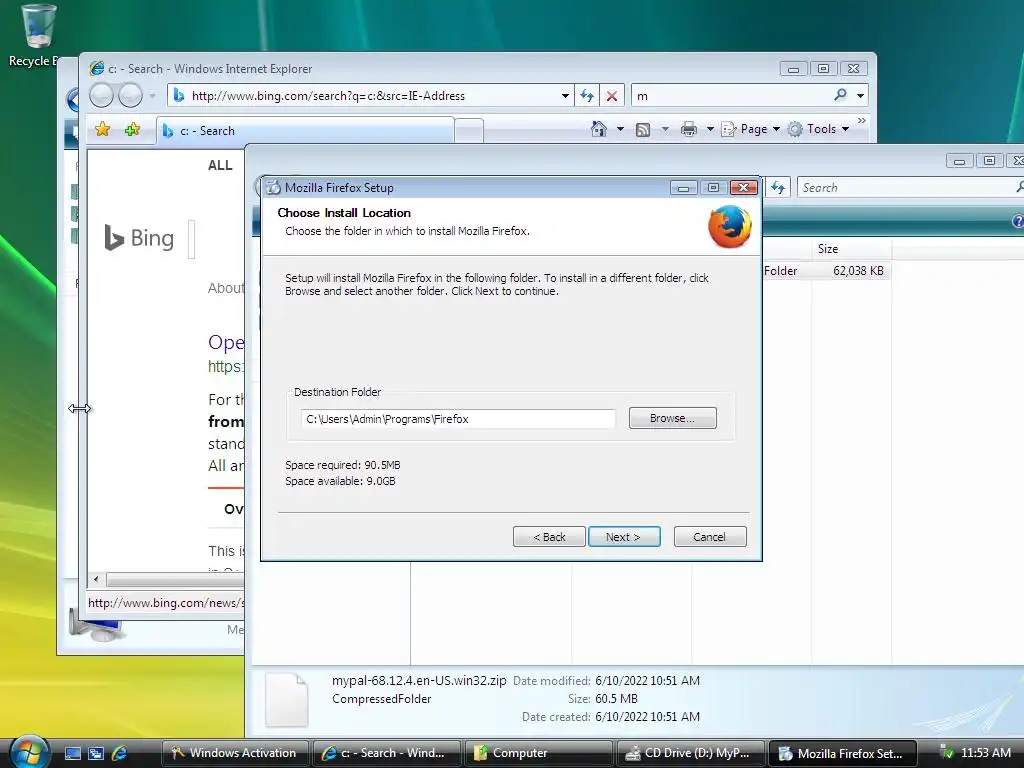Viewport: 1024px width, 768px height.
Task: Open the IE Tools menu
Action: click(818, 129)
